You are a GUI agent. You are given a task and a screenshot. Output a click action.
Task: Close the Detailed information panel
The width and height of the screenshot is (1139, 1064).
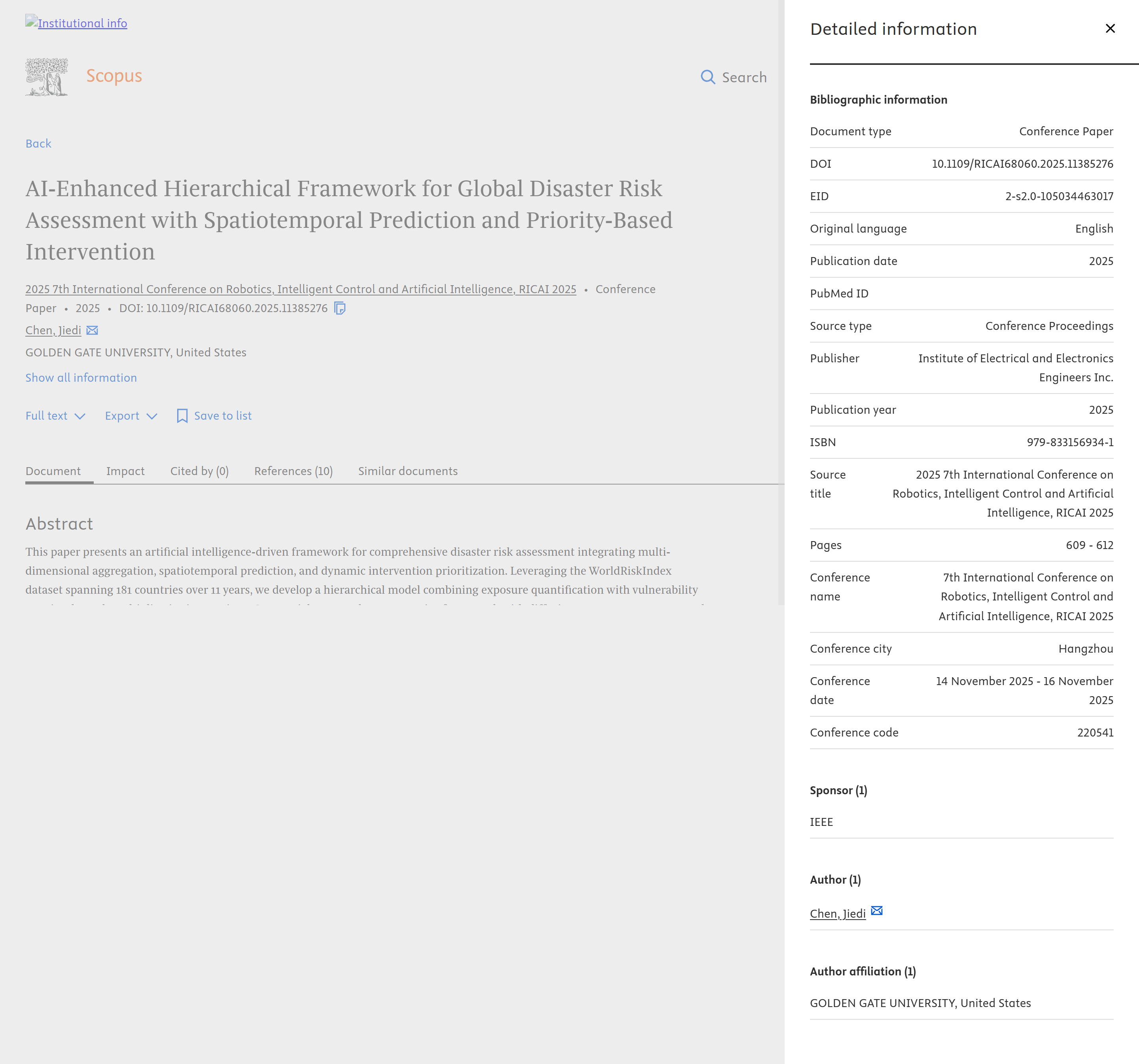(x=1110, y=28)
